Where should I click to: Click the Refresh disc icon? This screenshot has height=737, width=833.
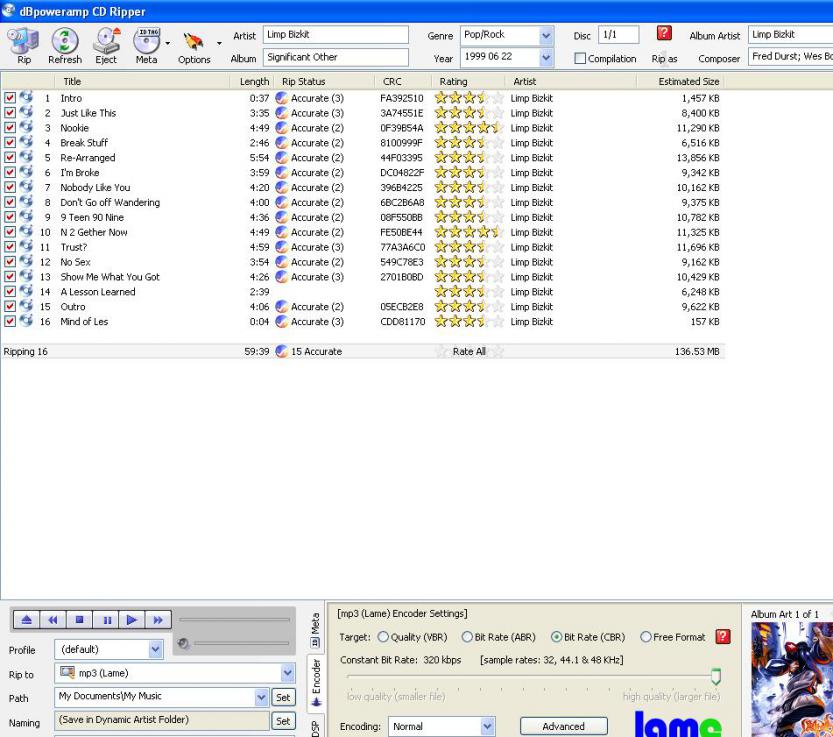[65, 42]
